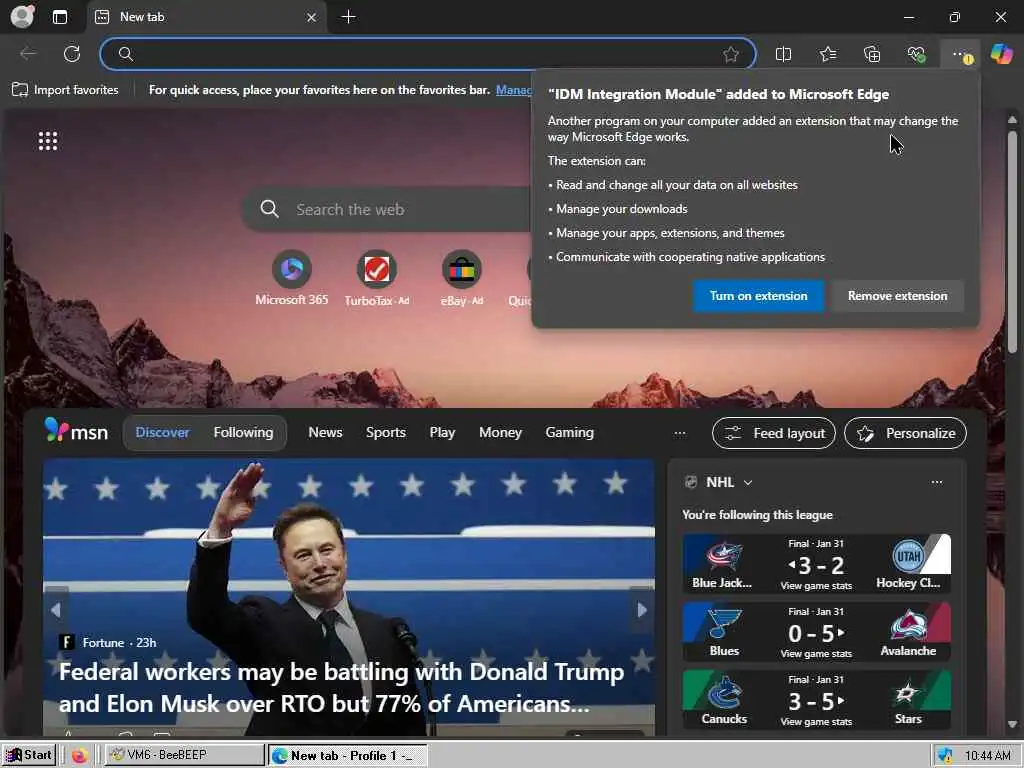The width and height of the screenshot is (1024, 768).
Task: Switch to the Following tab
Action: (x=243, y=432)
